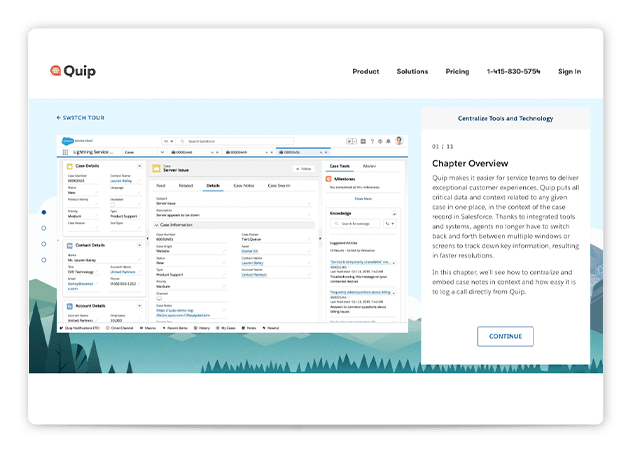
Task: Click the Case Details yellow briefcase icon
Action: pos(70,166)
